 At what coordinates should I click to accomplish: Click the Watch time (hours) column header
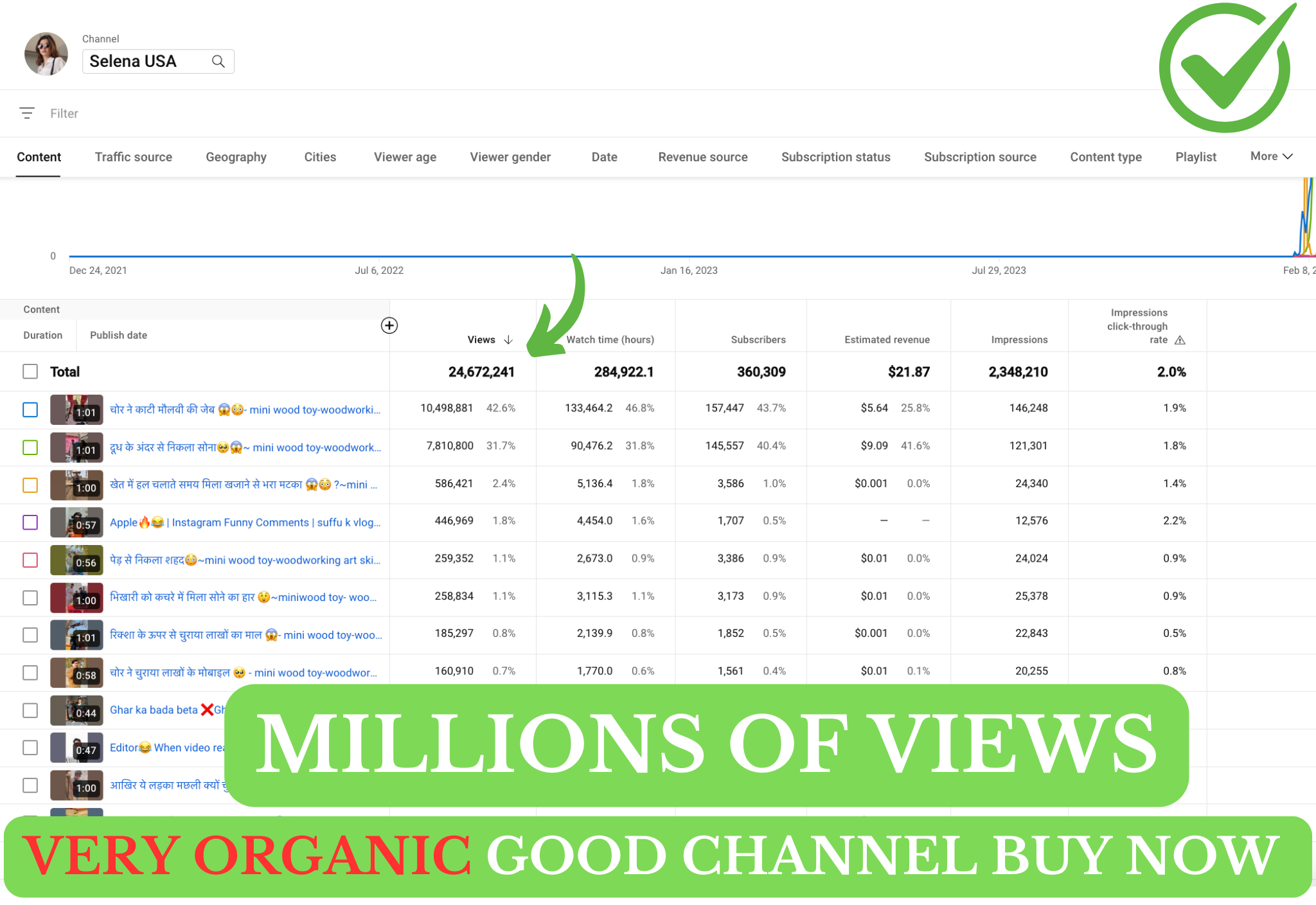610,339
